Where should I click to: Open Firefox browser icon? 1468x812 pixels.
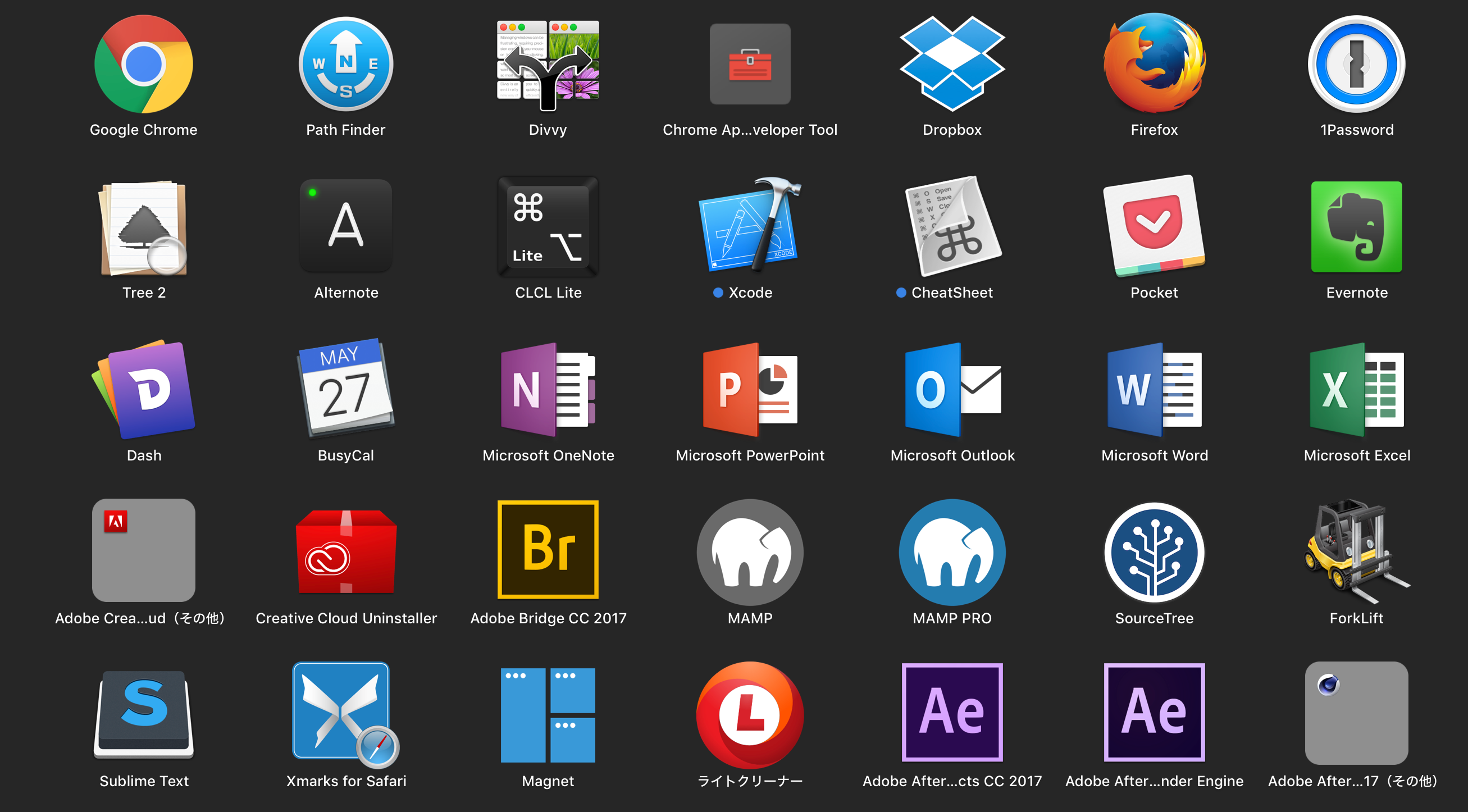tap(1155, 64)
